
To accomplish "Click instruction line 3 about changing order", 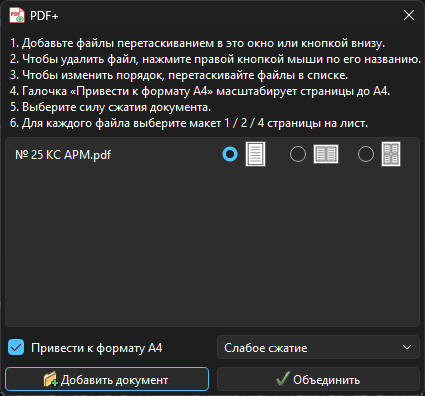I will 179,75.
